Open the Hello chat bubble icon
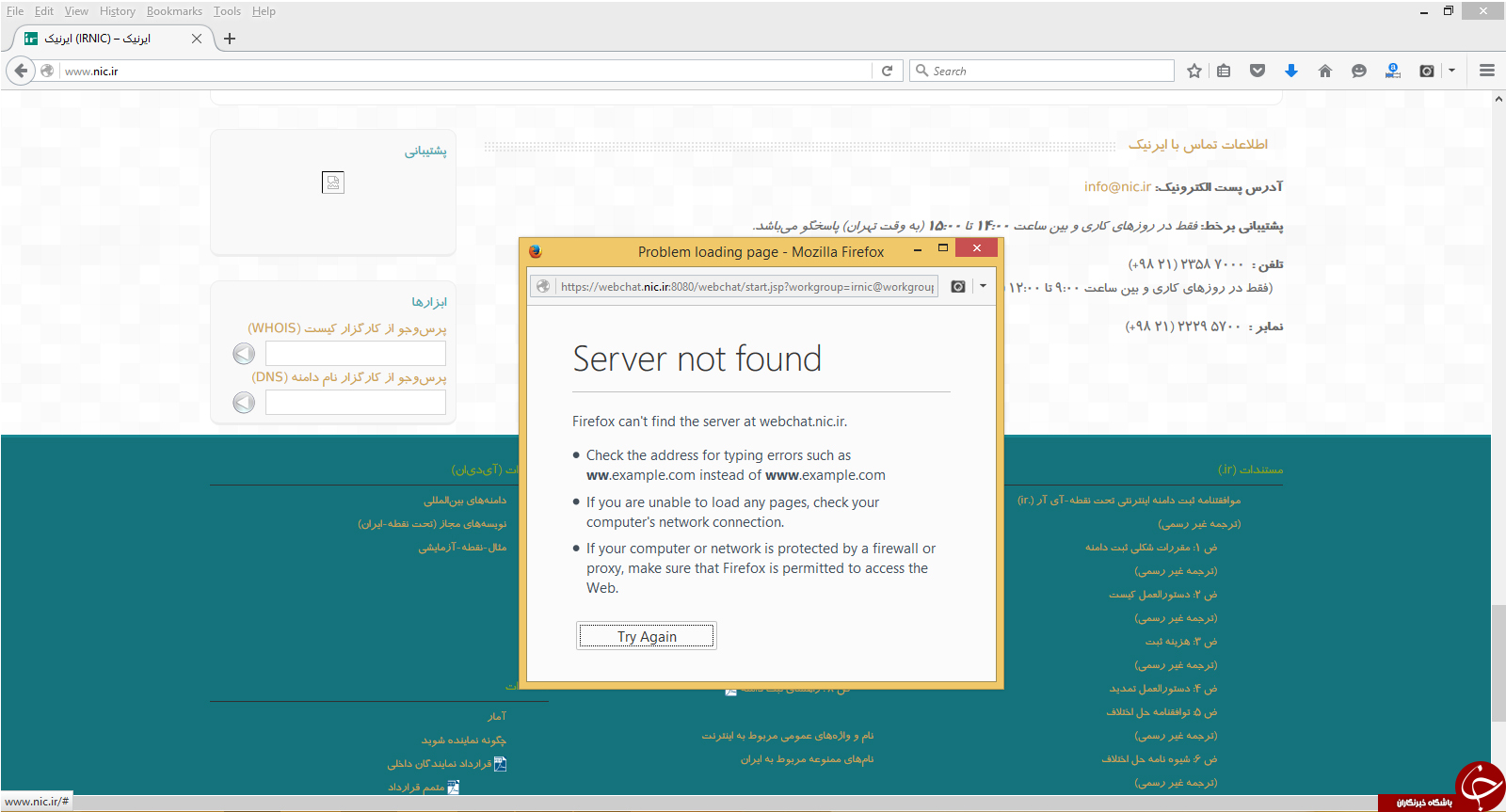 click(x=1359, y=71)
